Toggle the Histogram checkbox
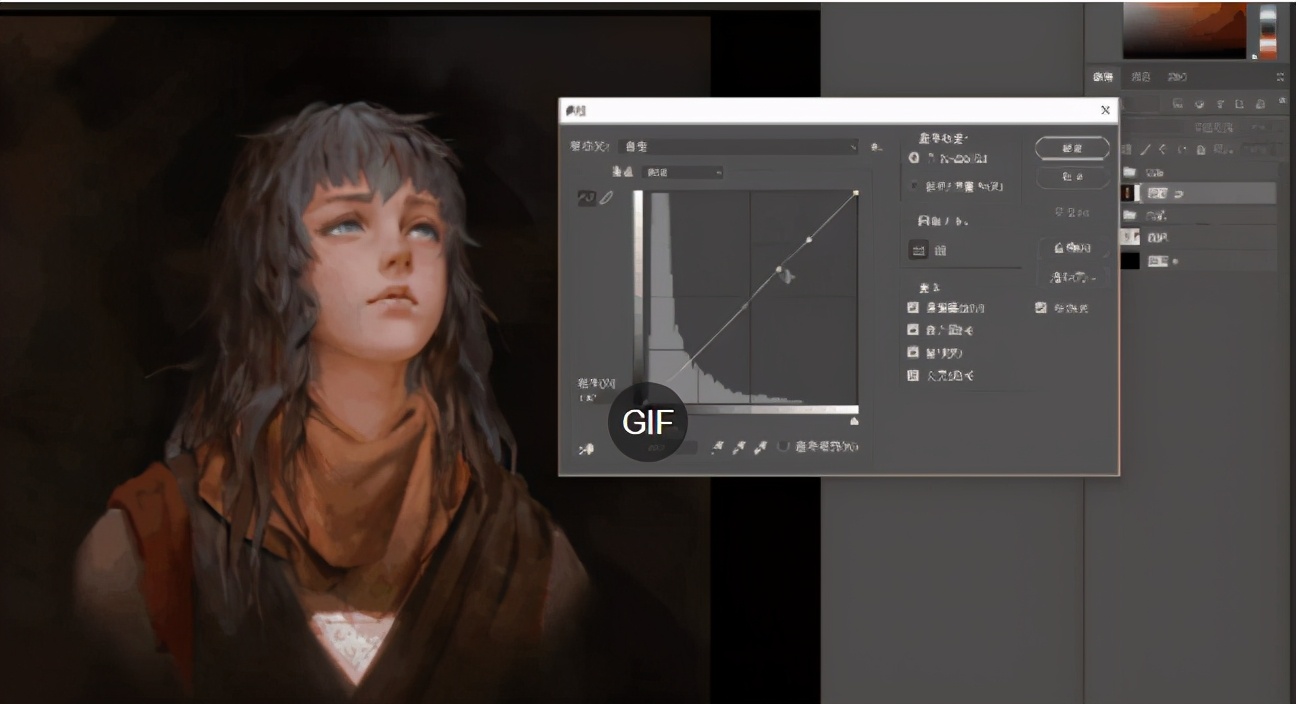Viewport: 1296px width, 704px height. [x=913, y=330]
